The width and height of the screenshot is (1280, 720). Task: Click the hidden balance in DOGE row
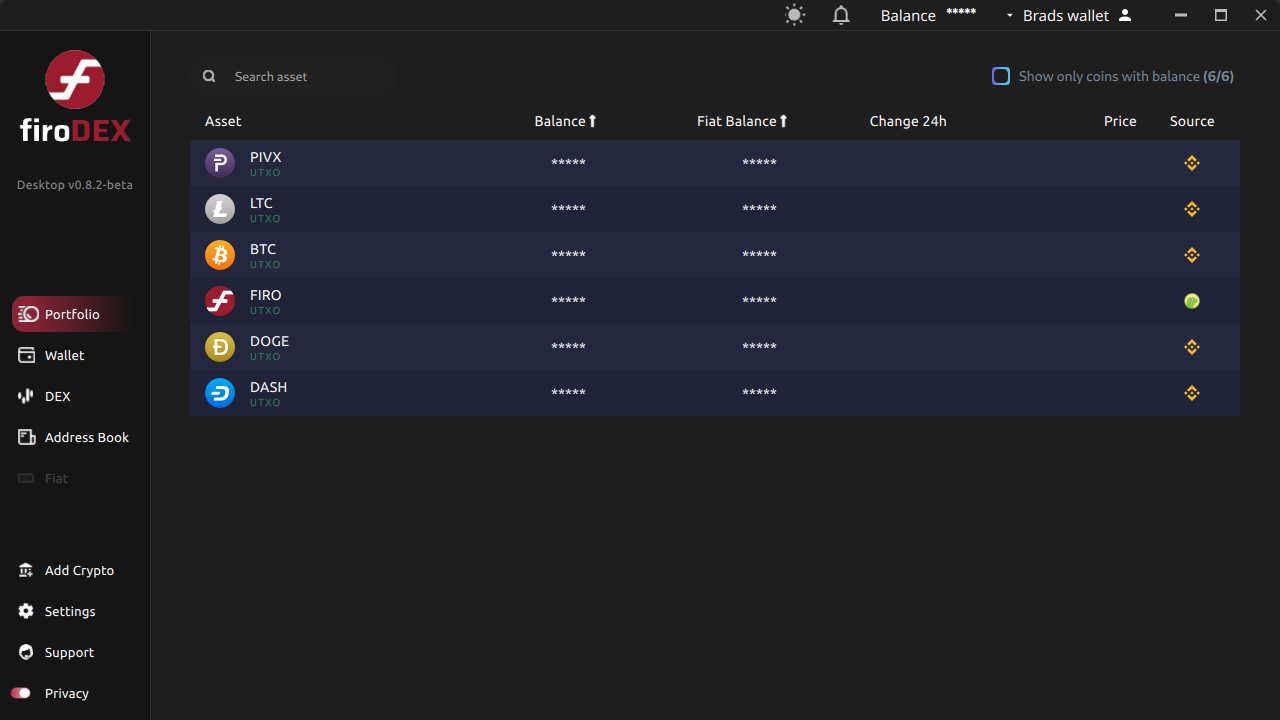tap(568, 347)
